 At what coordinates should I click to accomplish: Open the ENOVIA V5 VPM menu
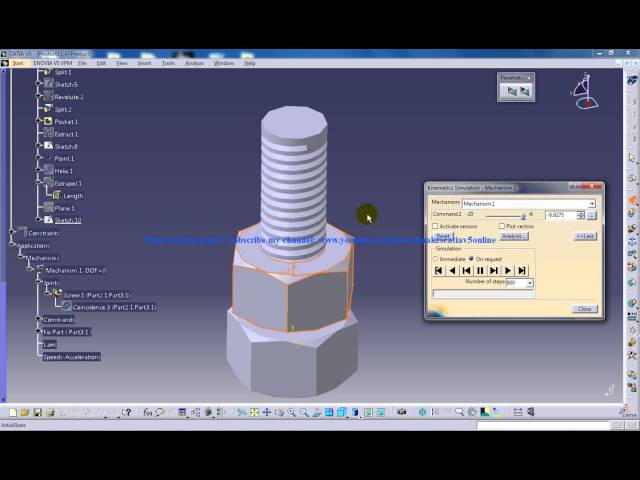click(52, 63)
